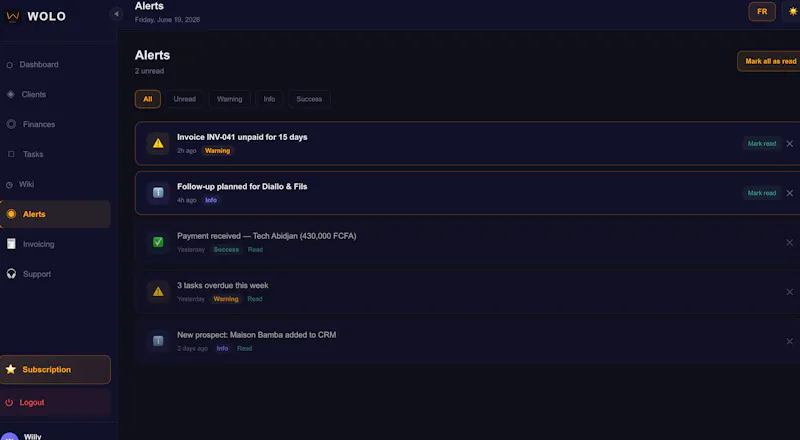Click info icon on Diallo & Fils alert
The image size is (800, 440).
click(x=158, y=193)
